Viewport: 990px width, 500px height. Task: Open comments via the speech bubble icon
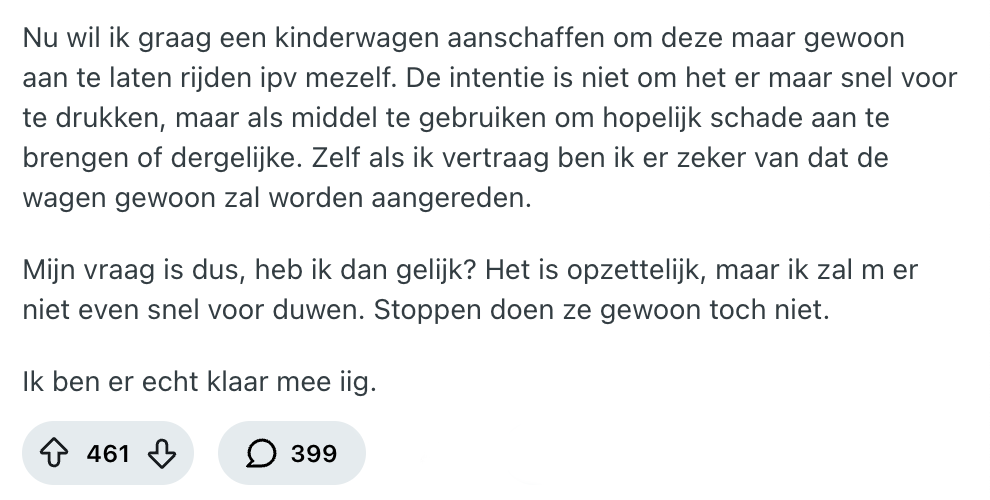[263, 454]
